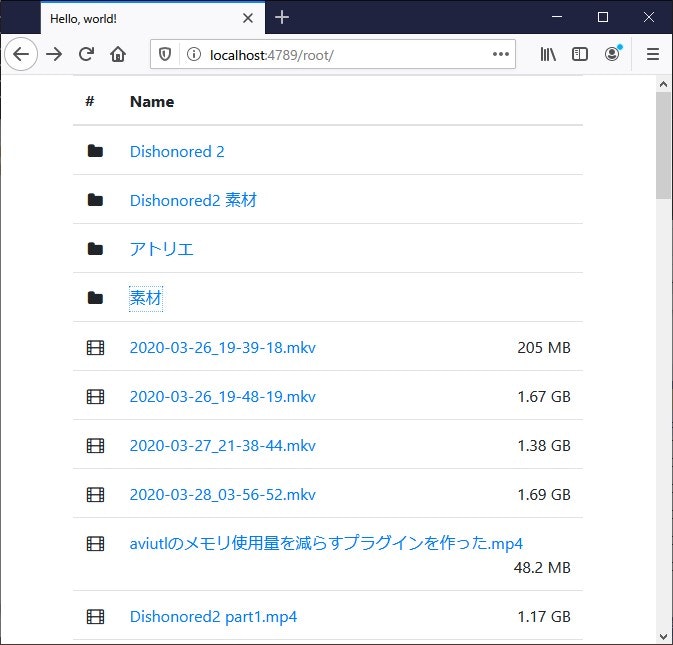Open the Dishonored2 素材 folder link
This screenshot has height=645, width=673.
(x=193, y=200)
